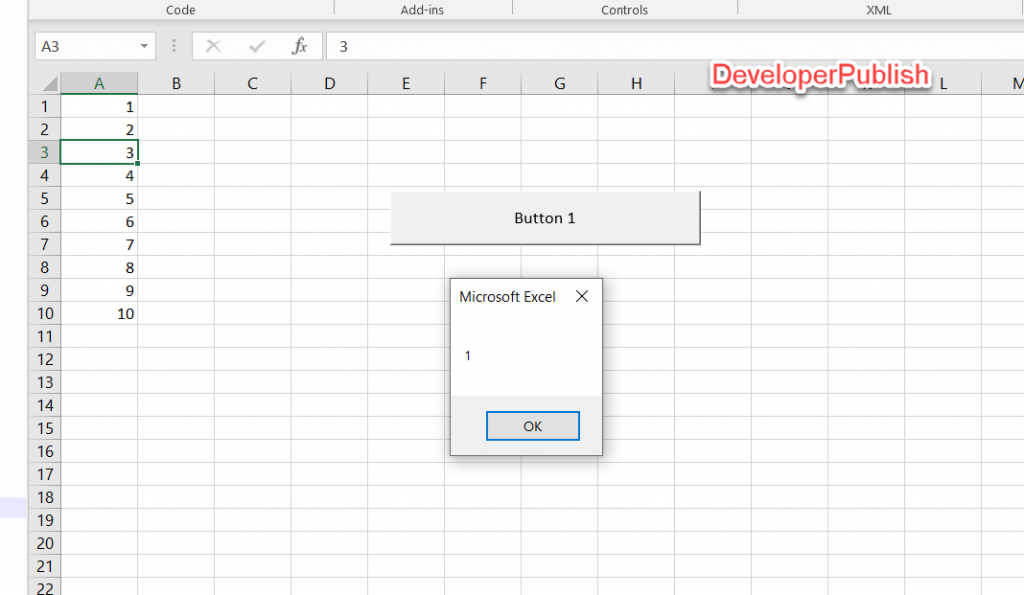Click the fill handle of cell A3
The height and width of the screenshot is (595, 1024).
pos(138,163)
